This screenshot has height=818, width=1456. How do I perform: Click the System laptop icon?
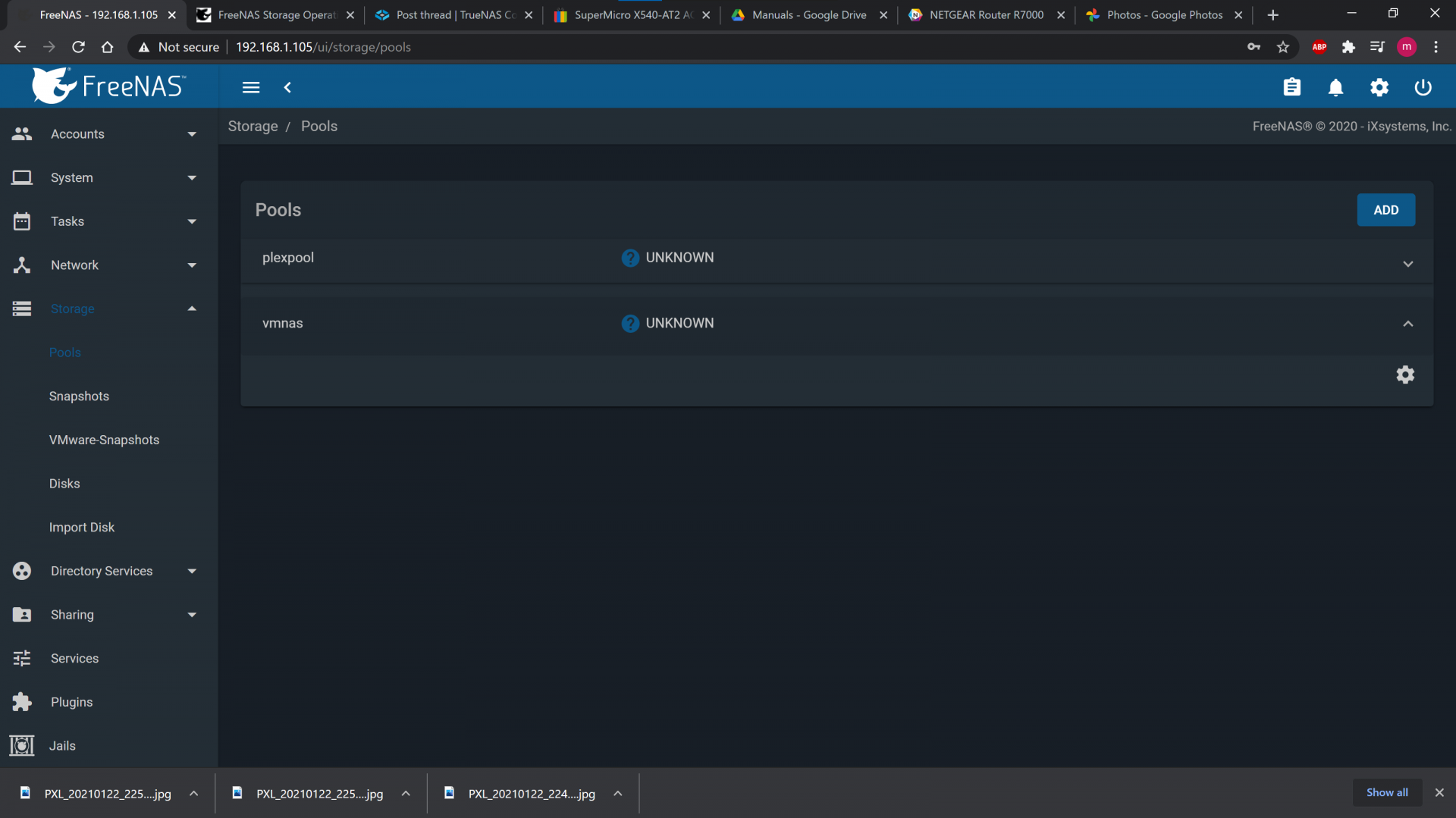click(22, 177)
